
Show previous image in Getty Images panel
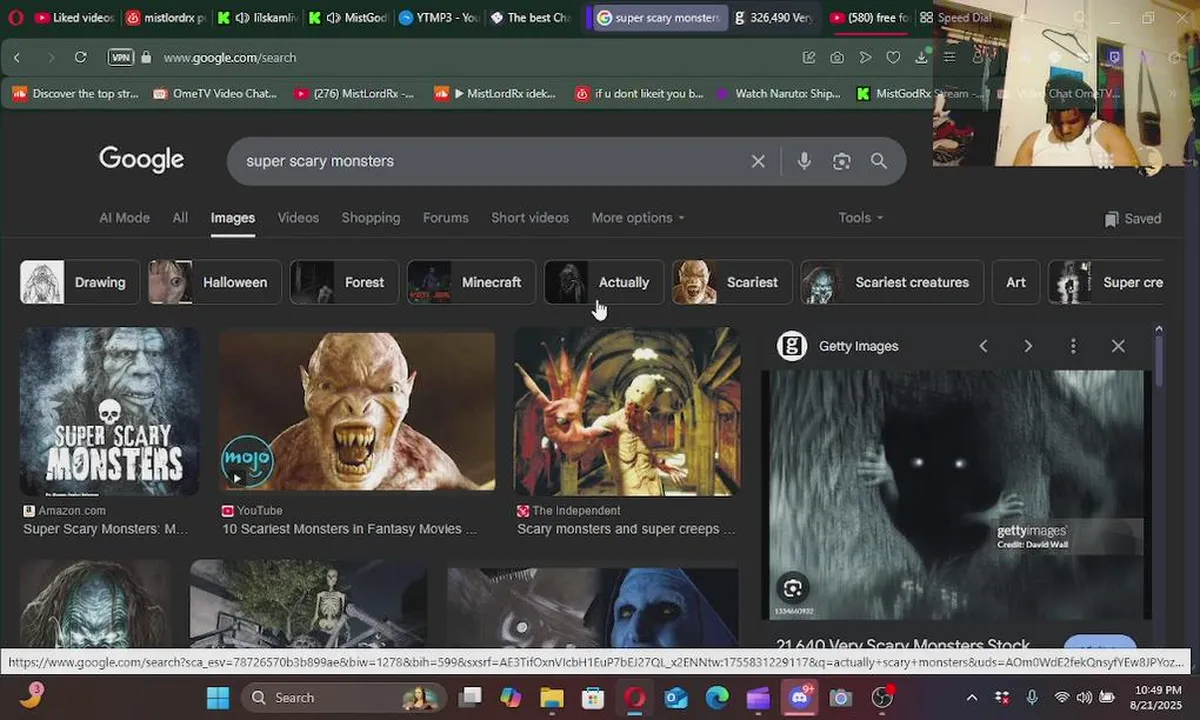(x=983, y=346)
